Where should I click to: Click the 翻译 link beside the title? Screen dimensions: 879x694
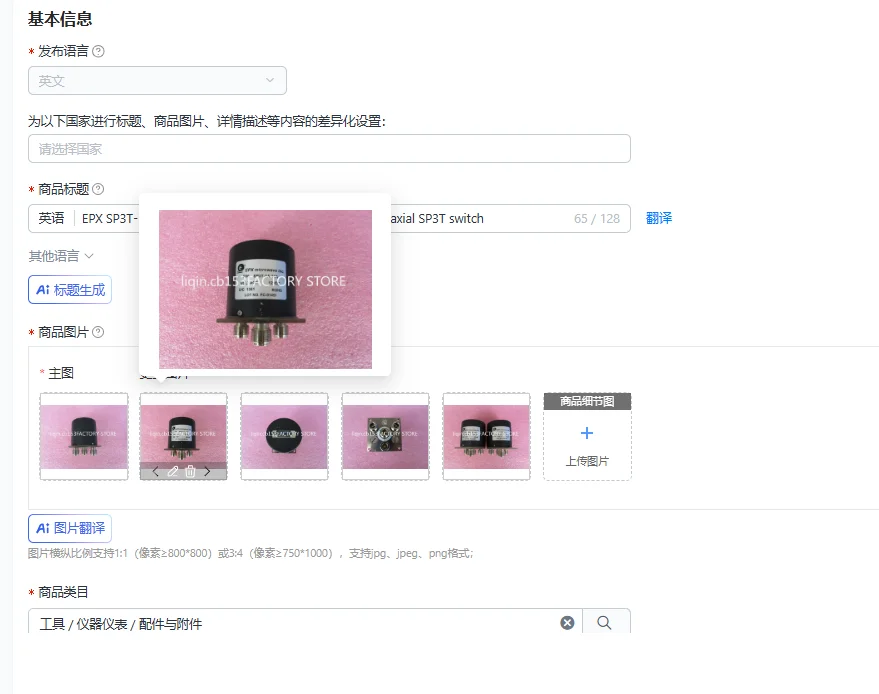pyautogui.click(x=659, y=219)
